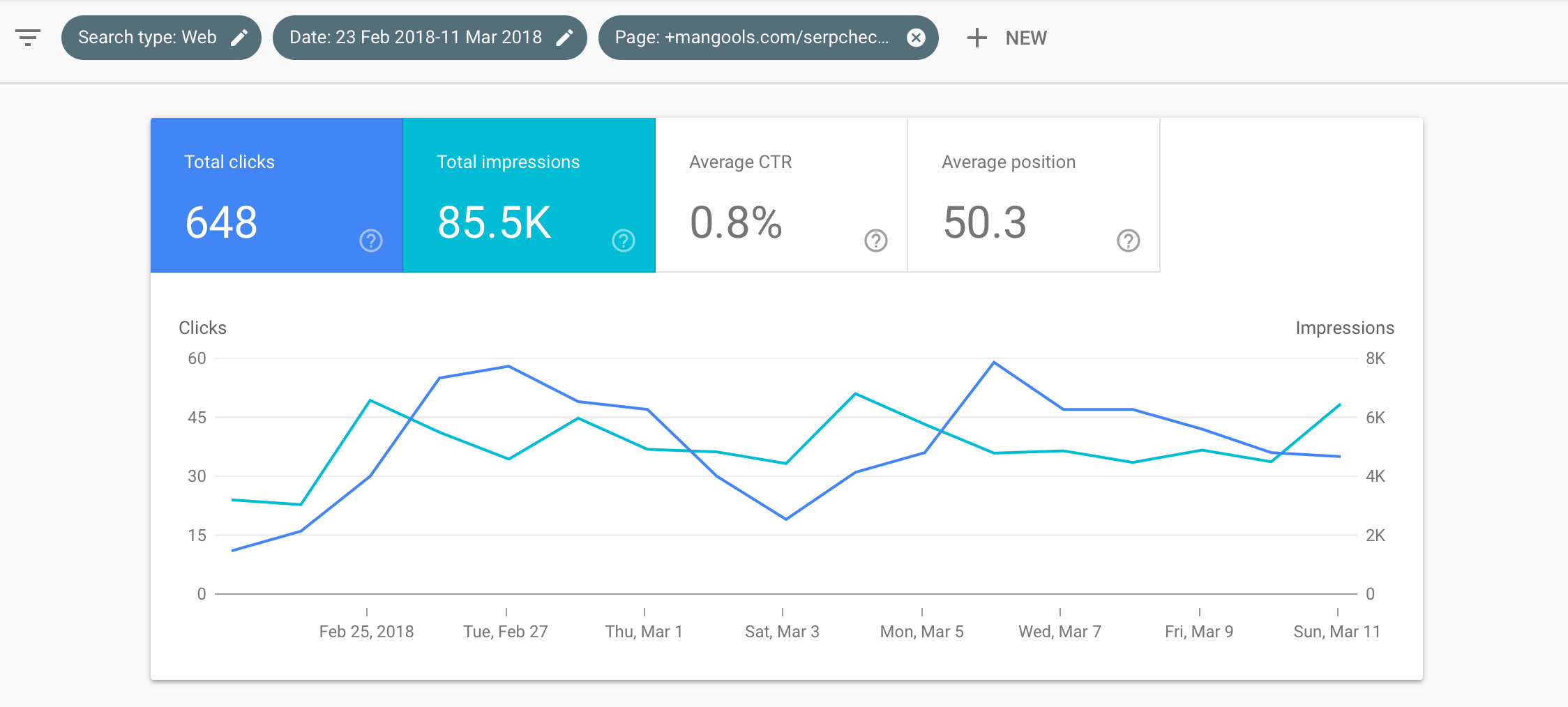The image size is (1568, 707).
Task: Add a NEW filter
Action: pos(1007,38)
